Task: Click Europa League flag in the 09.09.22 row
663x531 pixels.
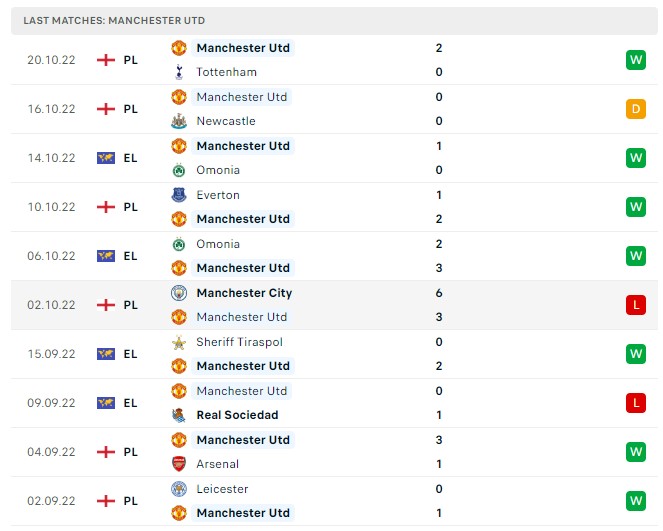Action: 106,403
